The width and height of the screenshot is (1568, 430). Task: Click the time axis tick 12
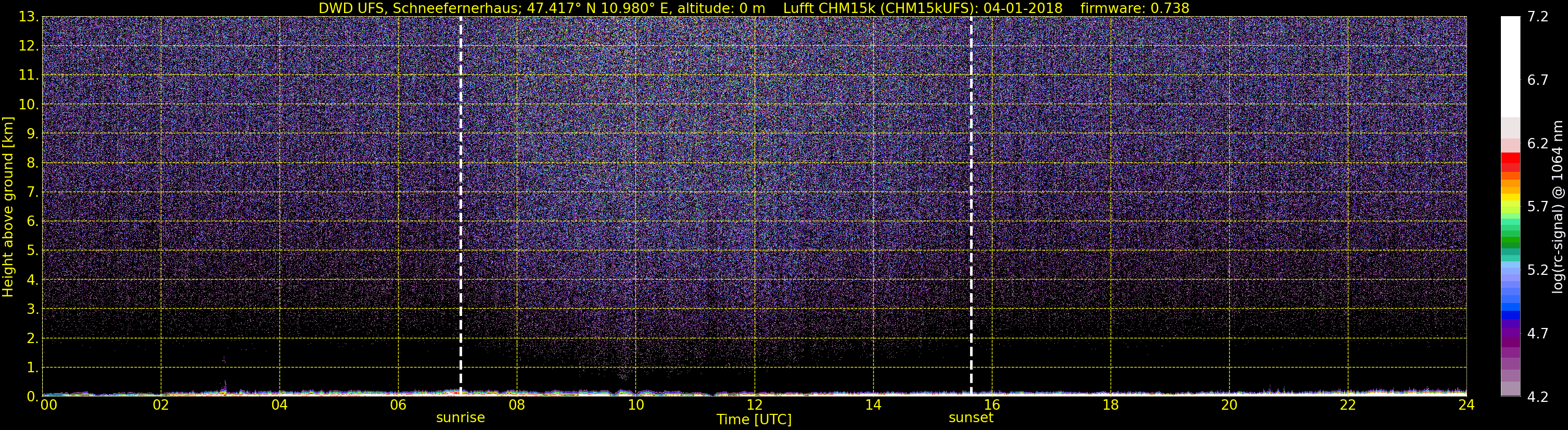point(754,406)
